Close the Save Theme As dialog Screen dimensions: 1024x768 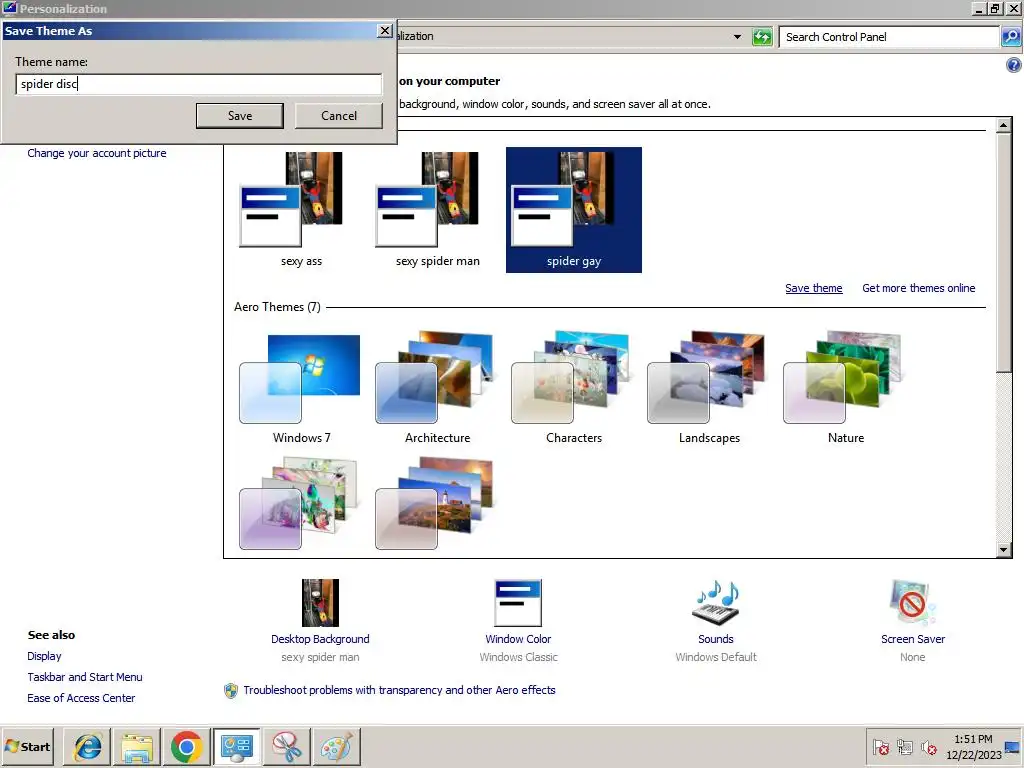point(385,31)
